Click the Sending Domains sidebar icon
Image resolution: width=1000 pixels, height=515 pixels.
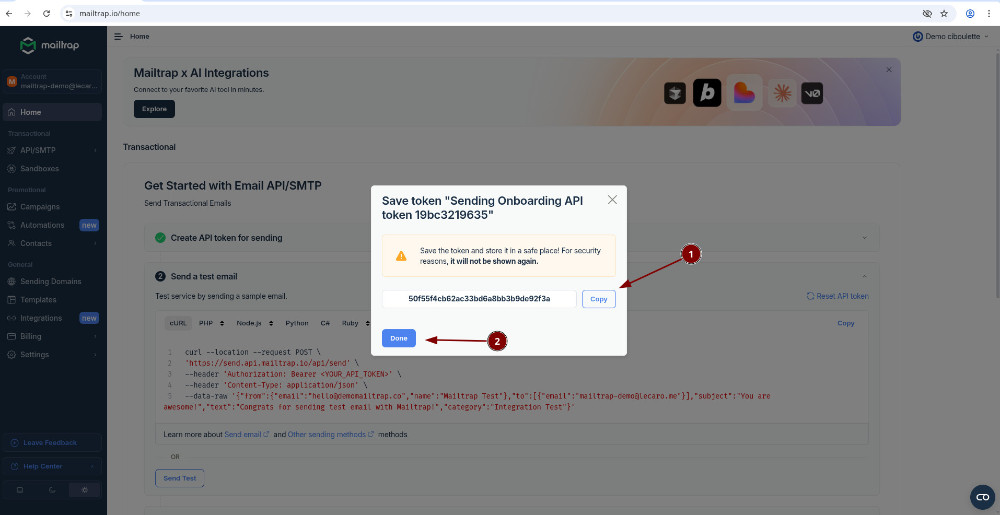[11, 282]
